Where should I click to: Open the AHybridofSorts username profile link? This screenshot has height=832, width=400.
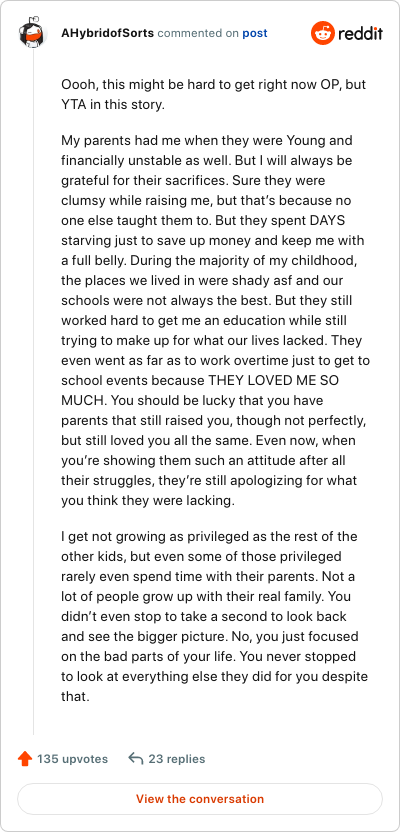pos(108,33)
